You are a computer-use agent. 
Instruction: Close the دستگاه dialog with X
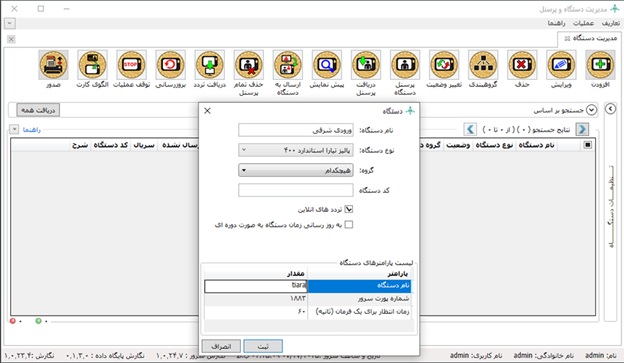tap(207, 111)
